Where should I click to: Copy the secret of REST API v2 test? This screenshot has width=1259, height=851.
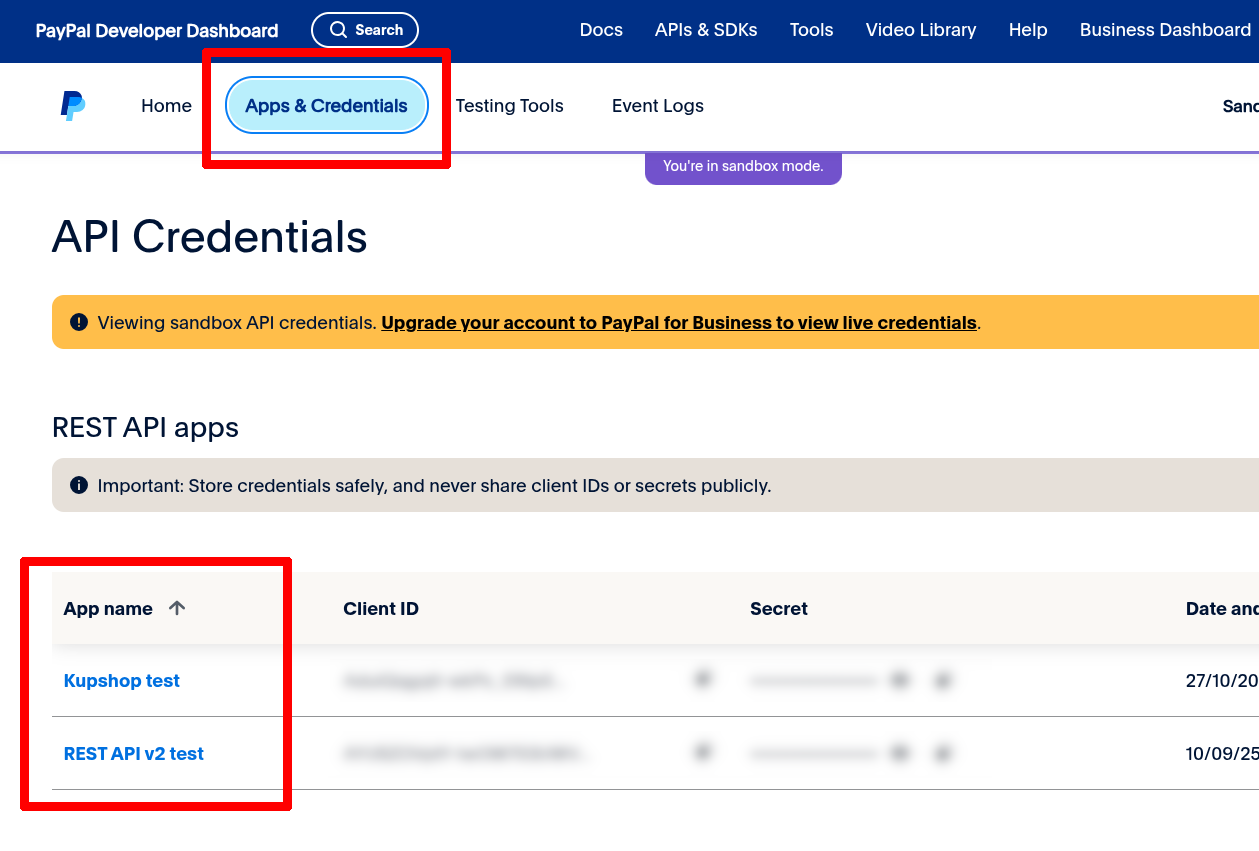tap(942, 753)
